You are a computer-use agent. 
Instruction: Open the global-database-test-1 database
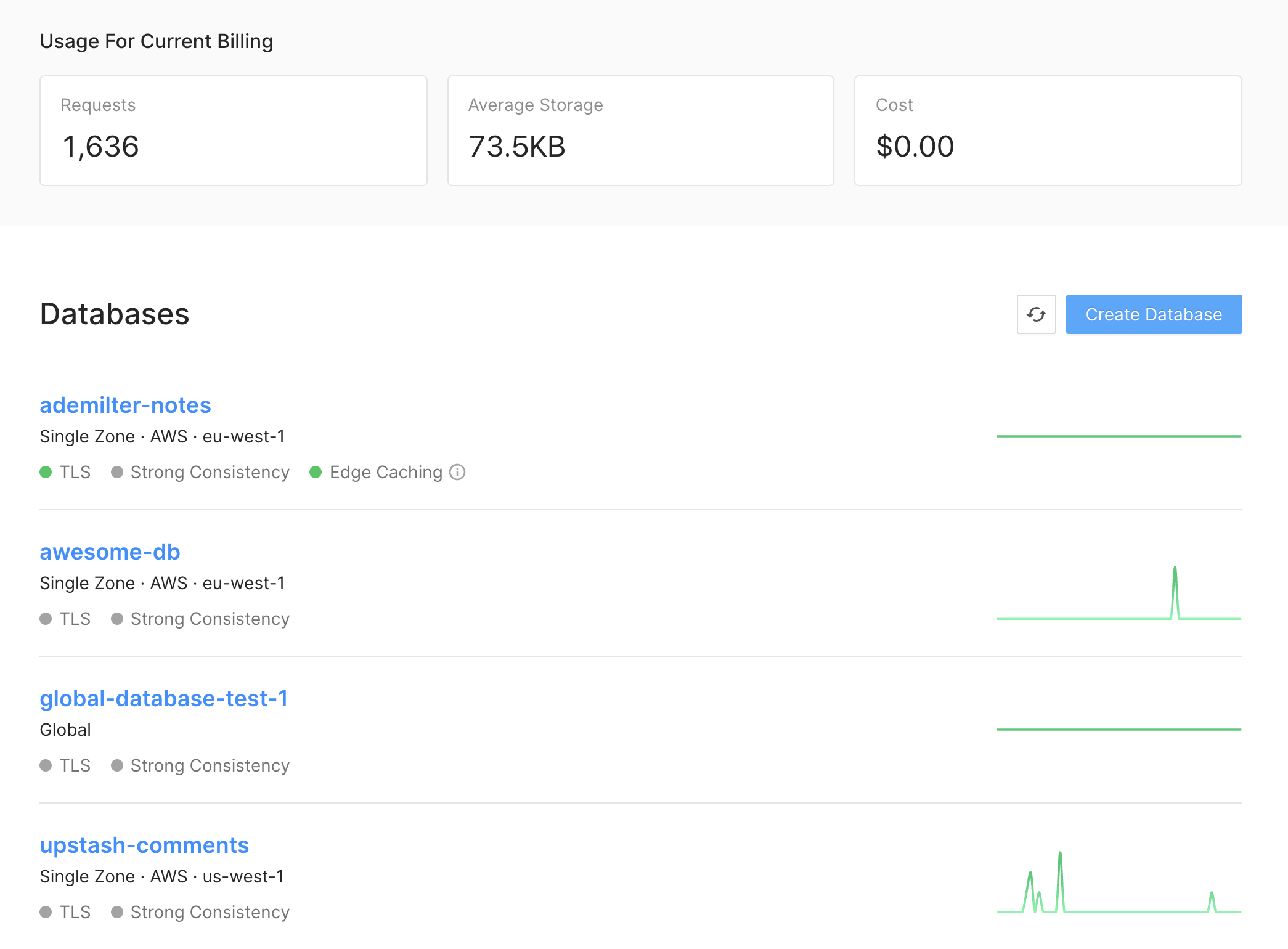tap(163, 698)
